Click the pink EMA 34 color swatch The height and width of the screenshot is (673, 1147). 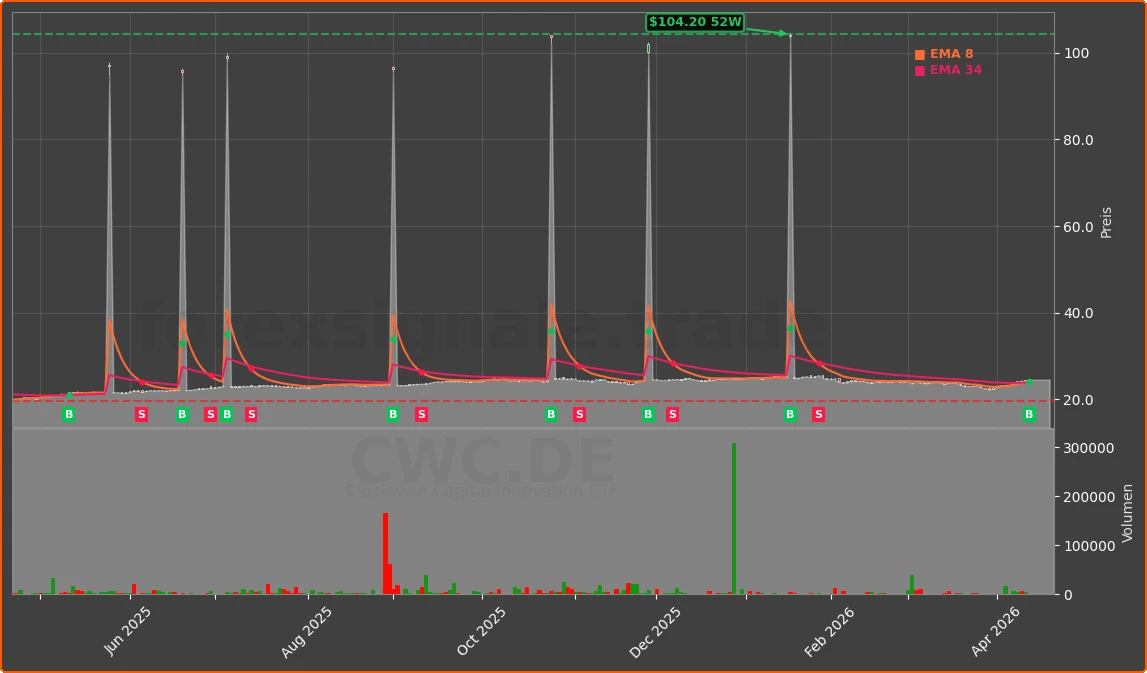[x=919, y=70]
